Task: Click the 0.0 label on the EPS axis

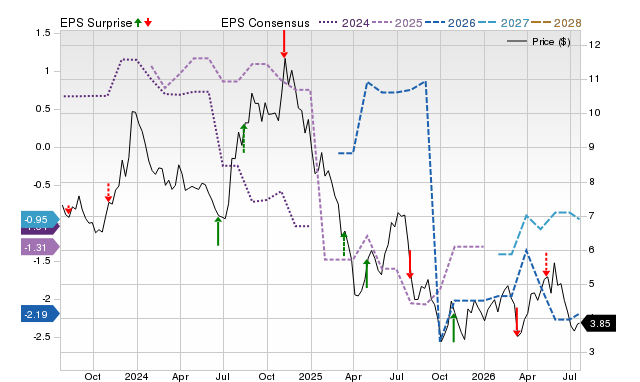Action: (x=42, y=147)
